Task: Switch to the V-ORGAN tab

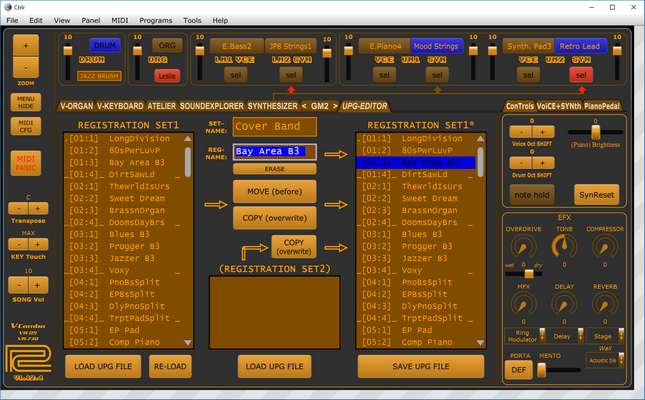Action: tap(77, 106)
